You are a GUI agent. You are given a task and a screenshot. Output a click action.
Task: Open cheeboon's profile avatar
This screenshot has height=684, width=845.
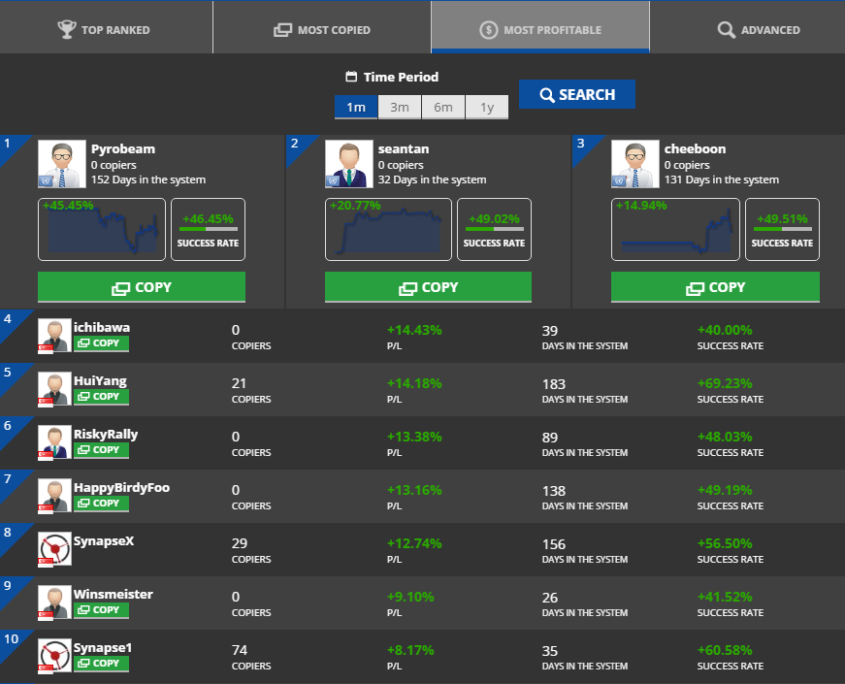(x=634, y=164)
